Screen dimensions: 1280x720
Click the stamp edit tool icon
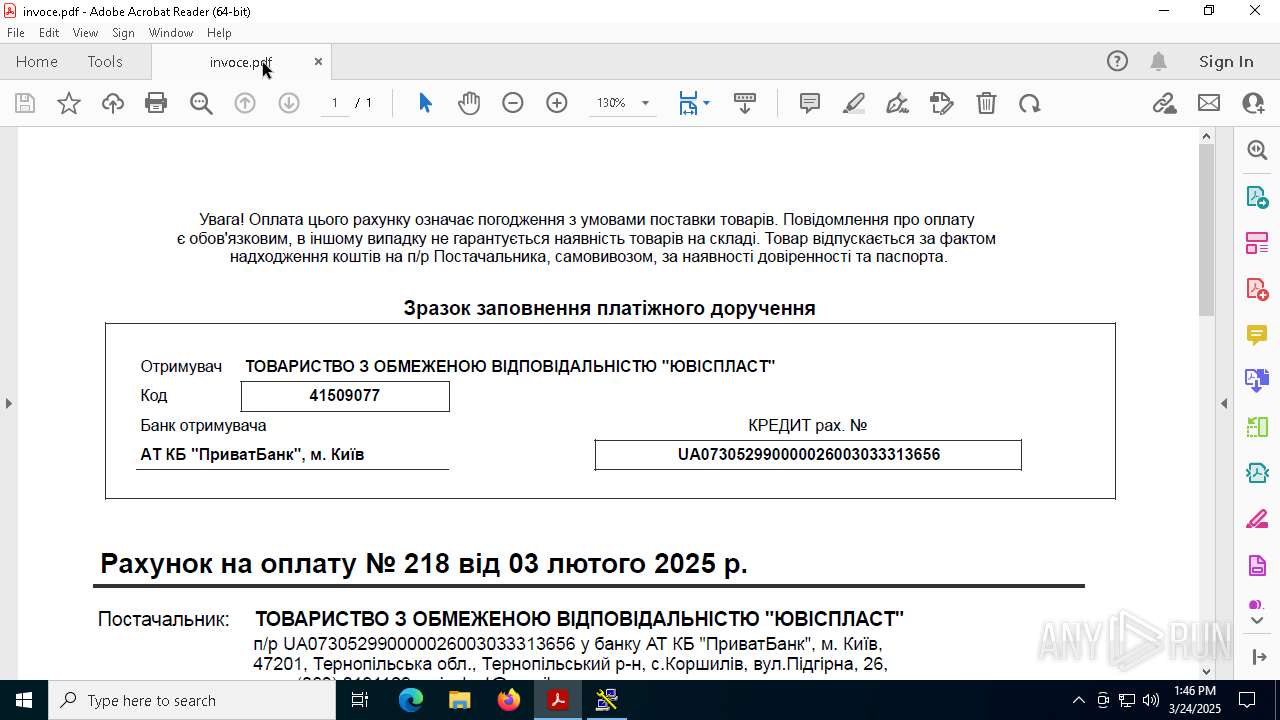click(x=942, y=103)
